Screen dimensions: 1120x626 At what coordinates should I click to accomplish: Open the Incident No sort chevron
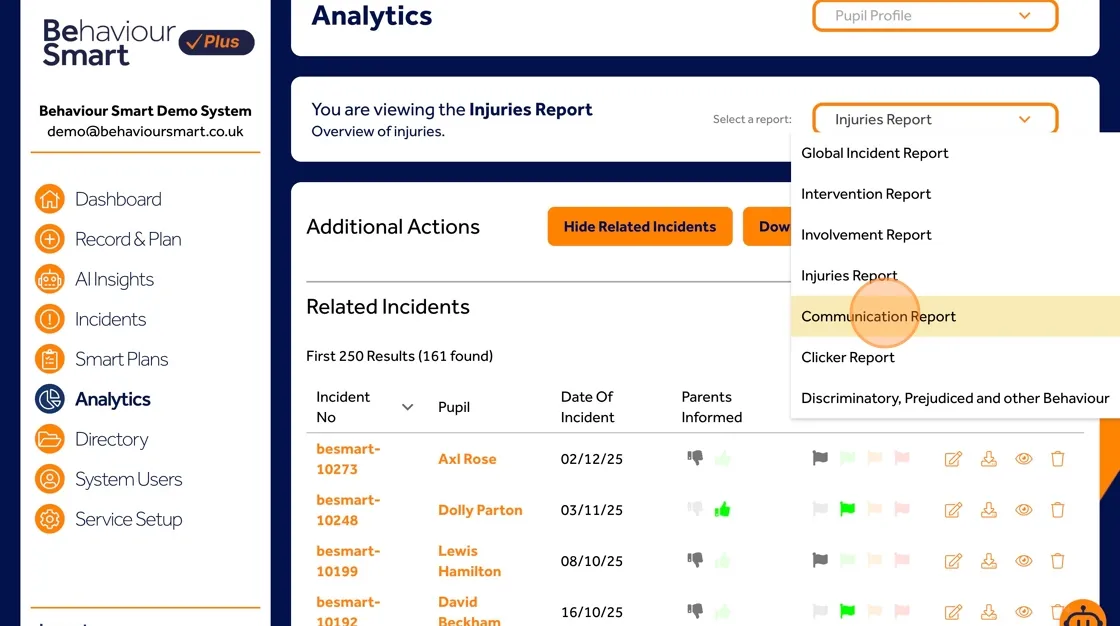coord(407,407)
